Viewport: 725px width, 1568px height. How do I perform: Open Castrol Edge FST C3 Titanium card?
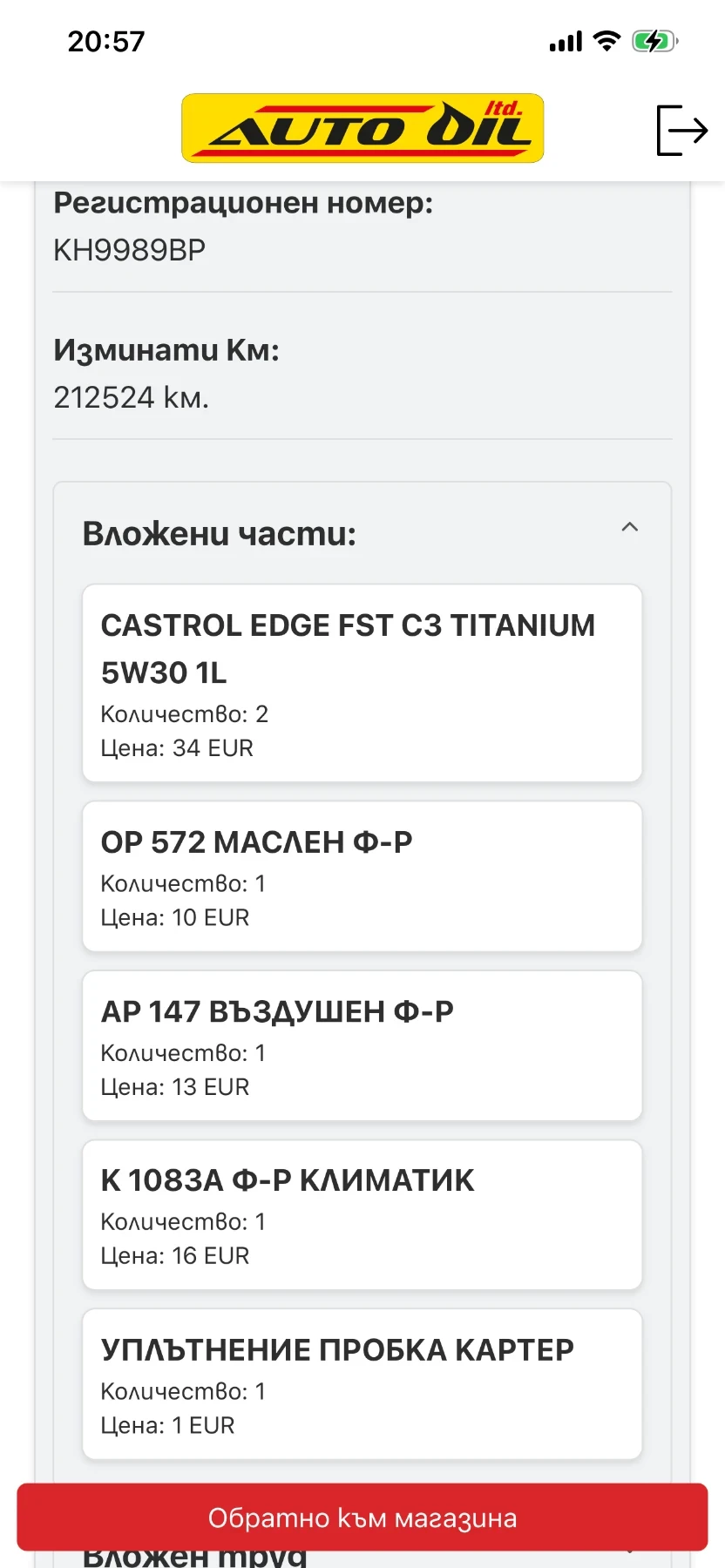[362, 684]
